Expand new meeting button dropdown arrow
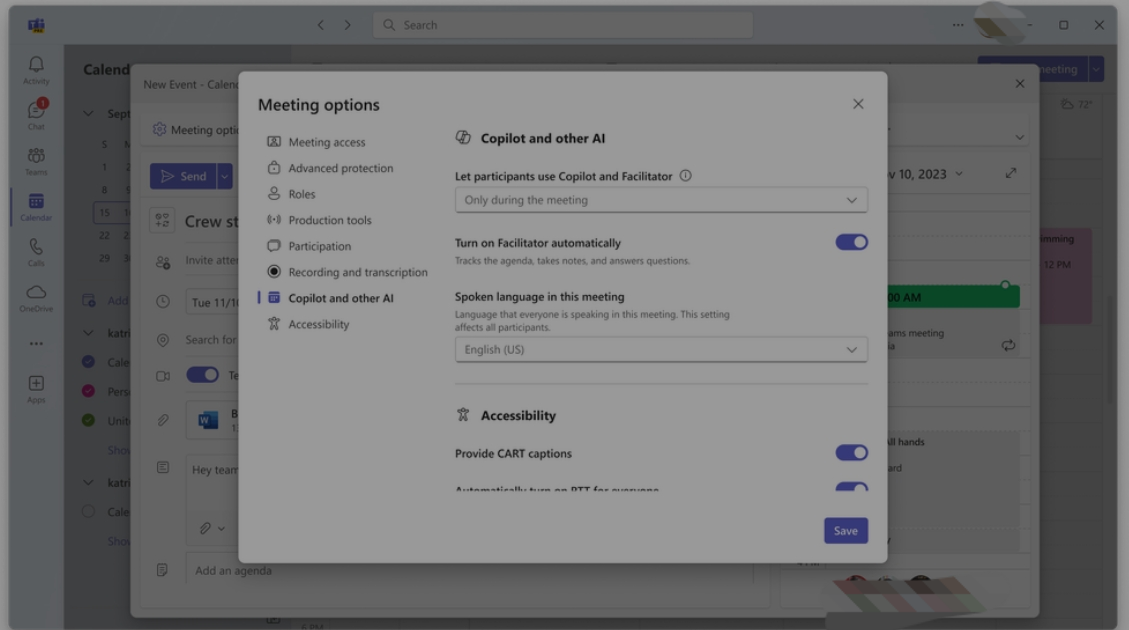 tap(1096, 70)
